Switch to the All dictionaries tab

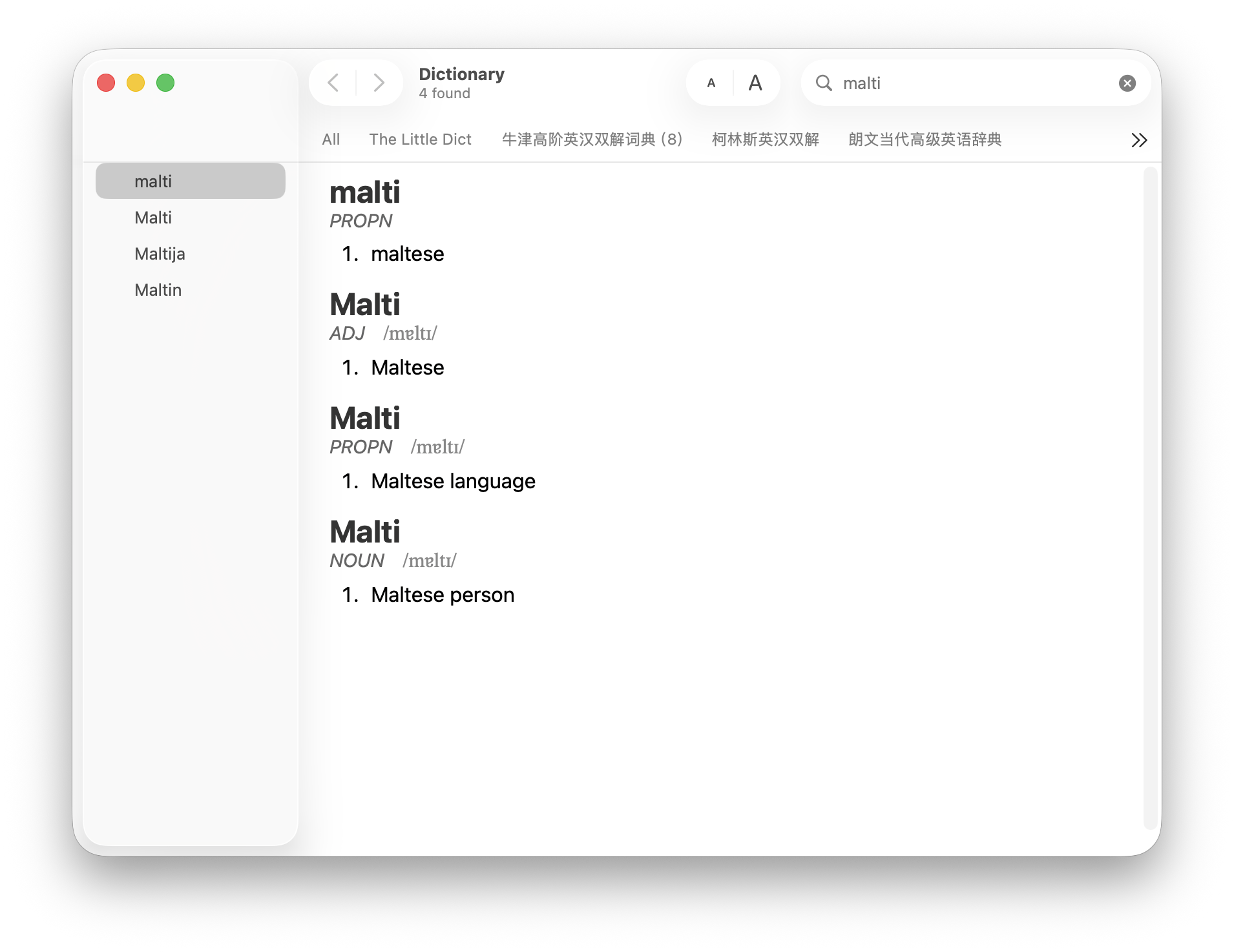331,139
